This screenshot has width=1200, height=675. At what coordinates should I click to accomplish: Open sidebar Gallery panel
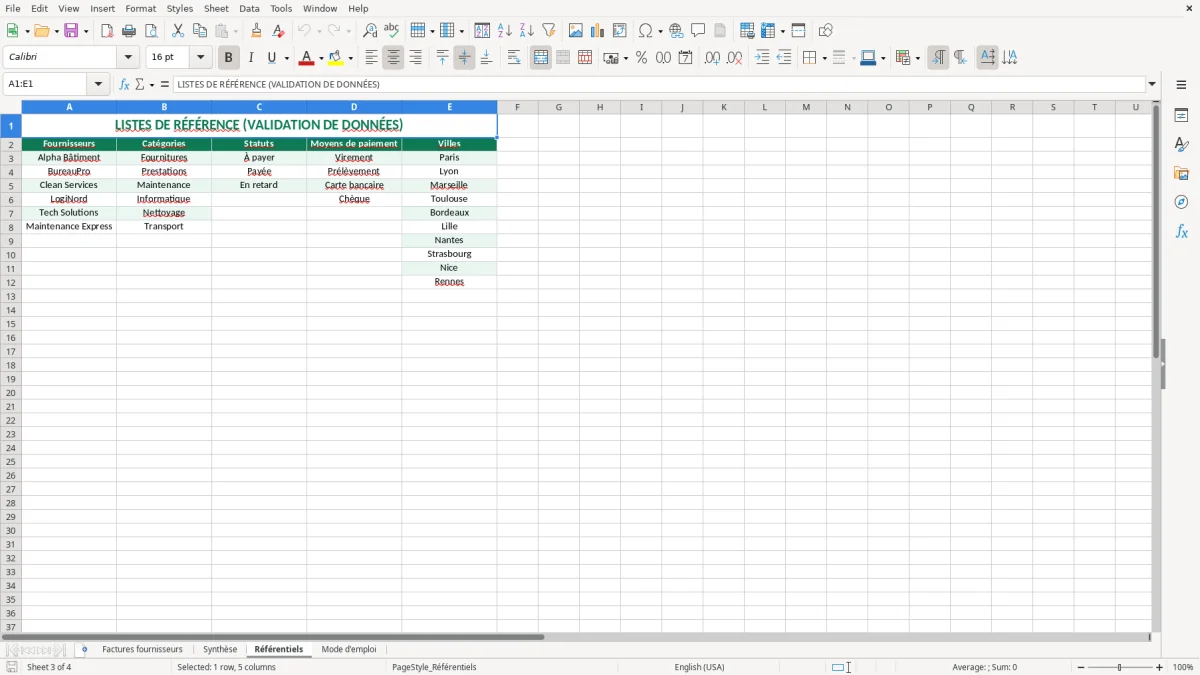tap(1181, 174)
